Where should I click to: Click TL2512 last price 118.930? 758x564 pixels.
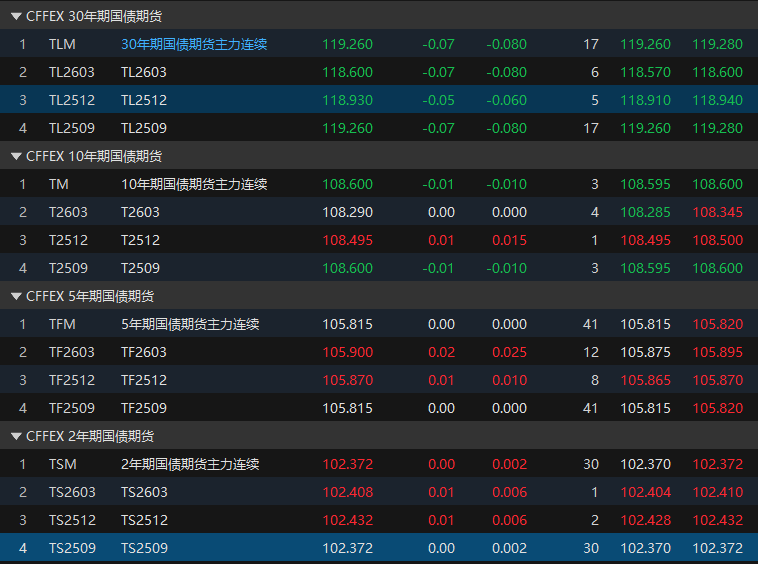coord(348,100)
